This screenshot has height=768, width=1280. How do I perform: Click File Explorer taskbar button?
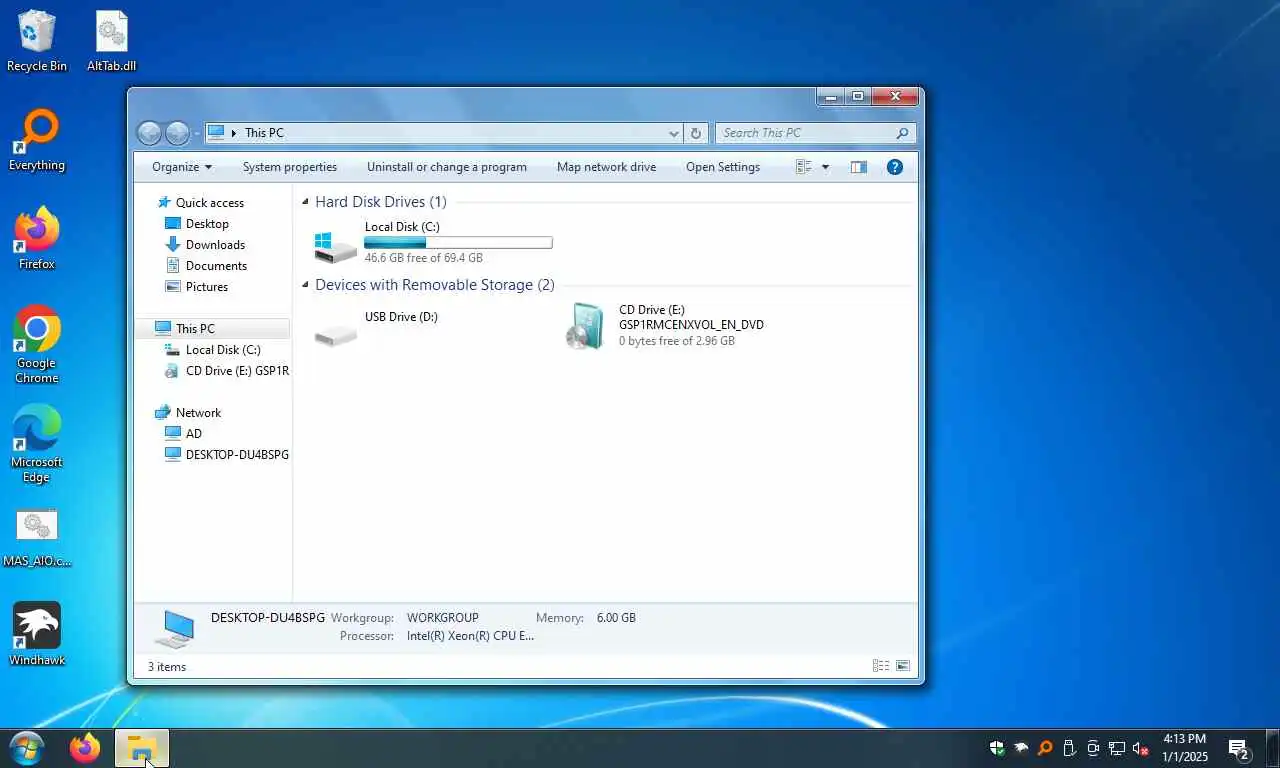142,748
